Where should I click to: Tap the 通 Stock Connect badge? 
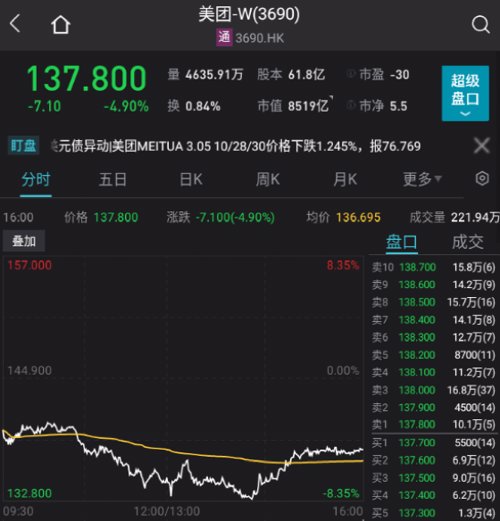(x=224, y=37)
